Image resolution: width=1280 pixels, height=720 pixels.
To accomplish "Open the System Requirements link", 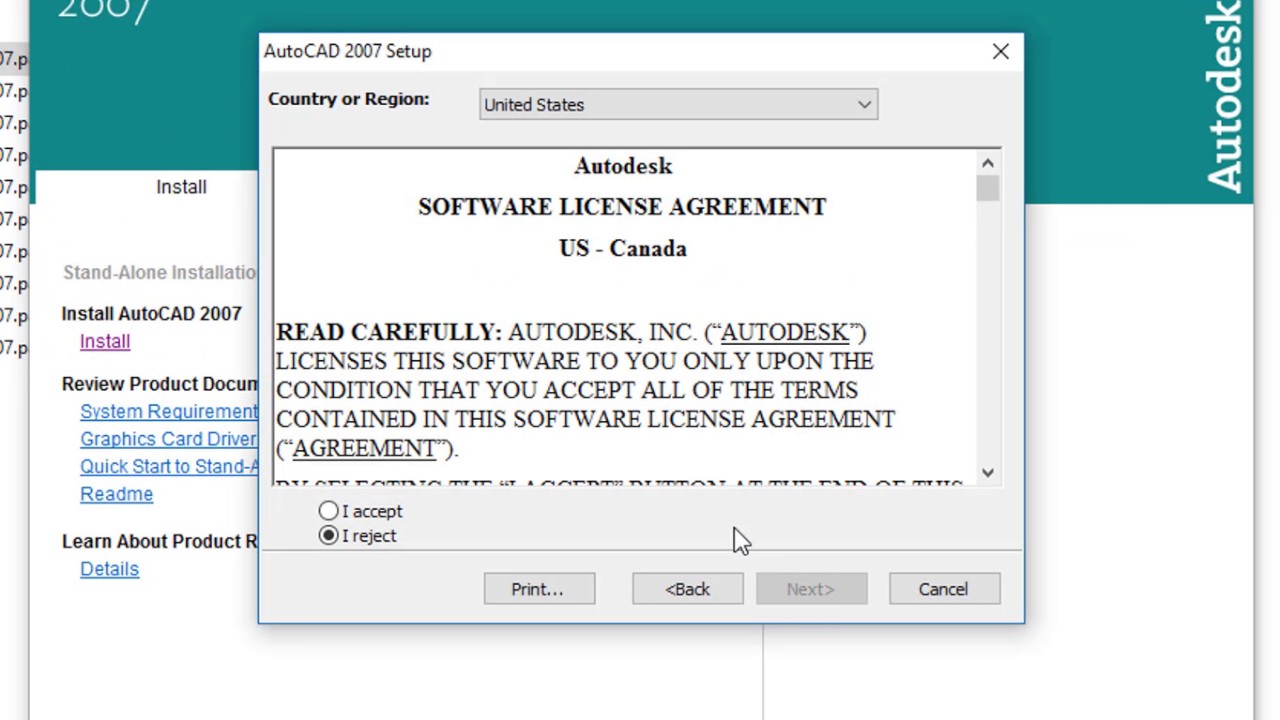I will point(168,412).
